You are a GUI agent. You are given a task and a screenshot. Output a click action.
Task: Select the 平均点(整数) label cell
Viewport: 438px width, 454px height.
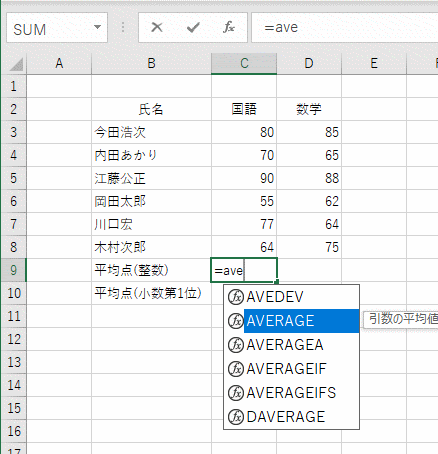tap(151, 270)
